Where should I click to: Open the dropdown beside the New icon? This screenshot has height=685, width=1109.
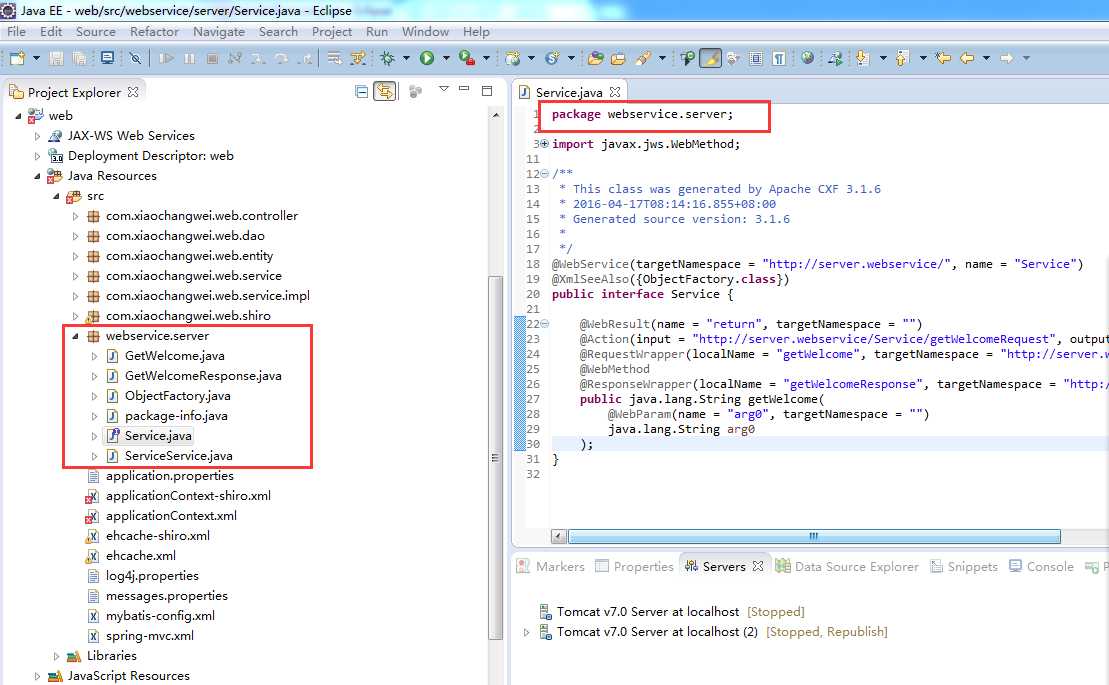[36, 58]
